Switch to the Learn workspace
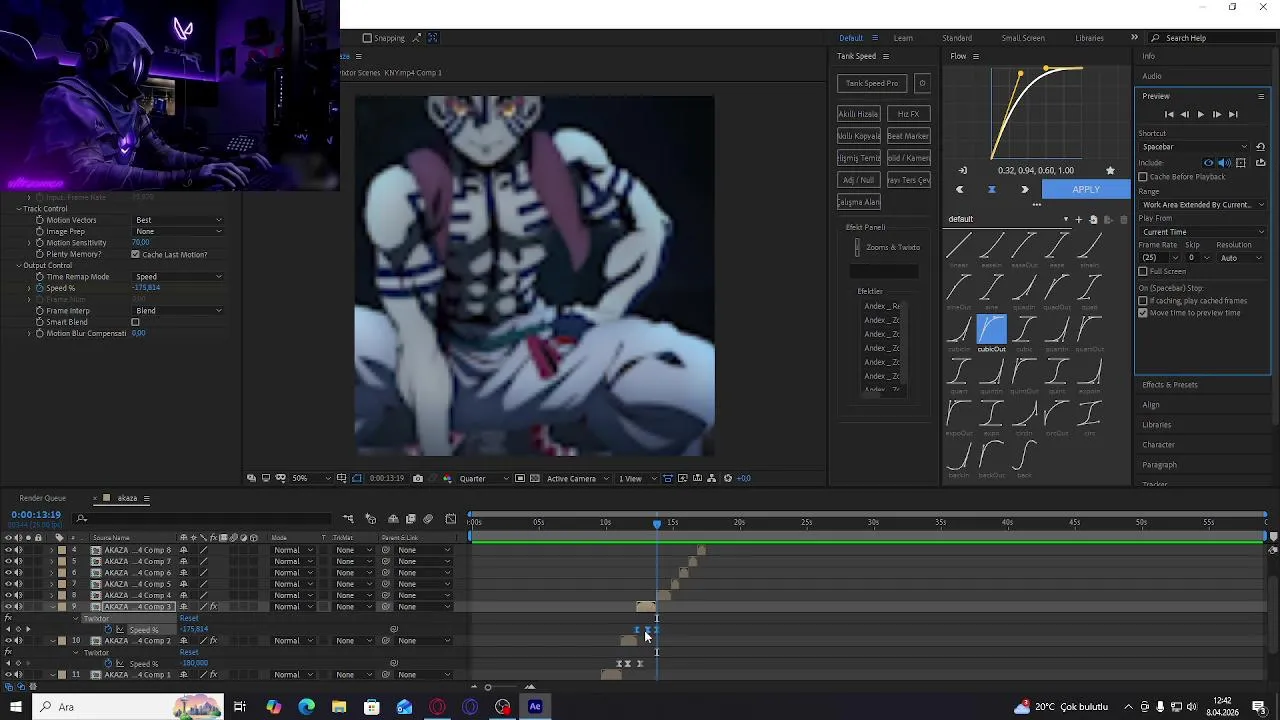 tap(903, 38)
